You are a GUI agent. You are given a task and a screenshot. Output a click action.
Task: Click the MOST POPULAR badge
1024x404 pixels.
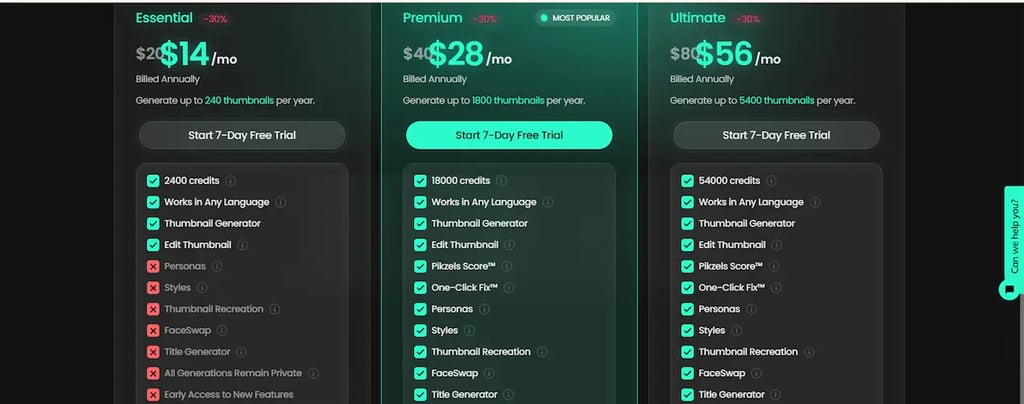pos(575,18)
